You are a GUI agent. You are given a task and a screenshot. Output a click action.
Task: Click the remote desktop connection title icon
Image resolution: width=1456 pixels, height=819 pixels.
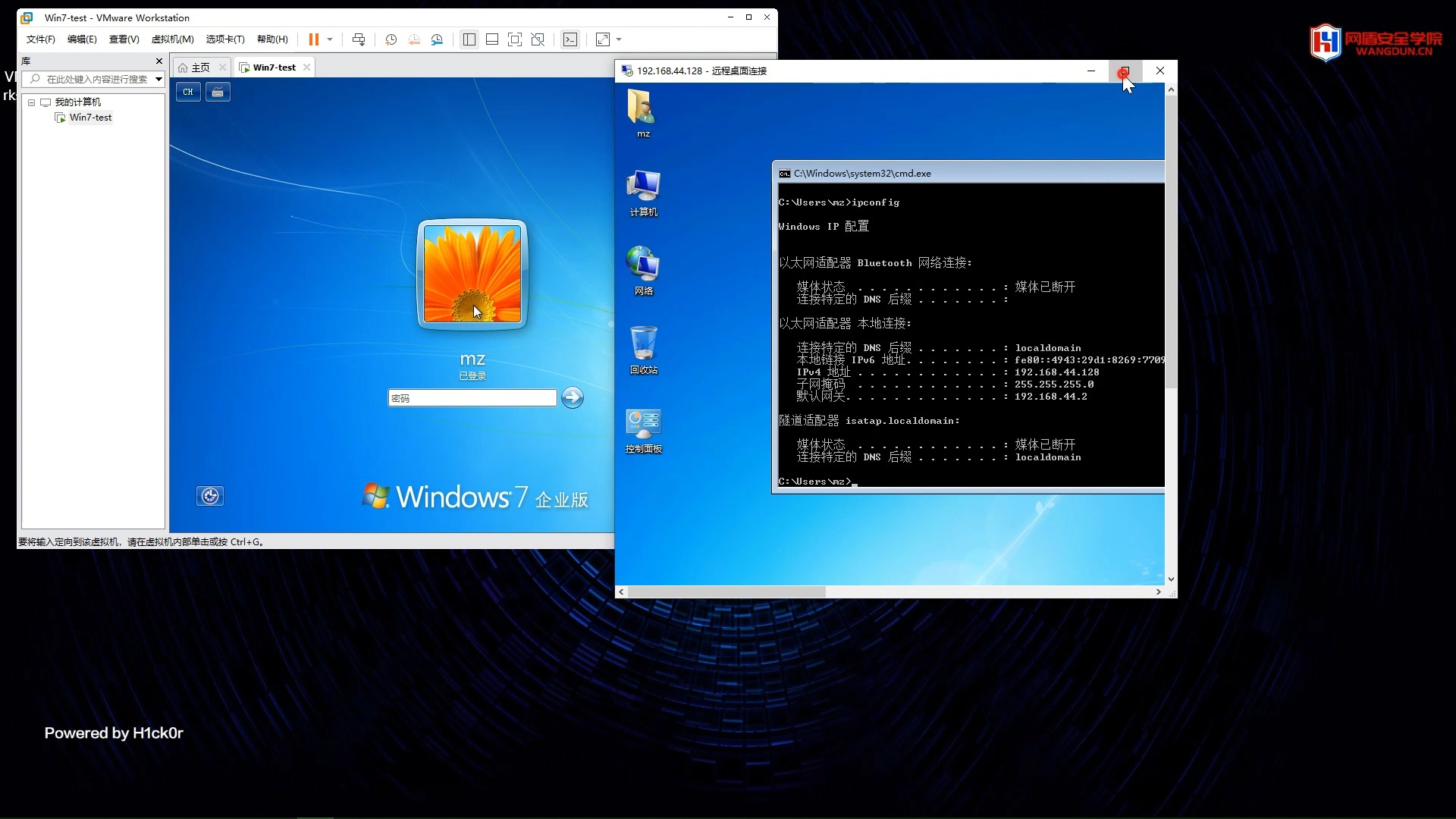click(x=627, y=71)
